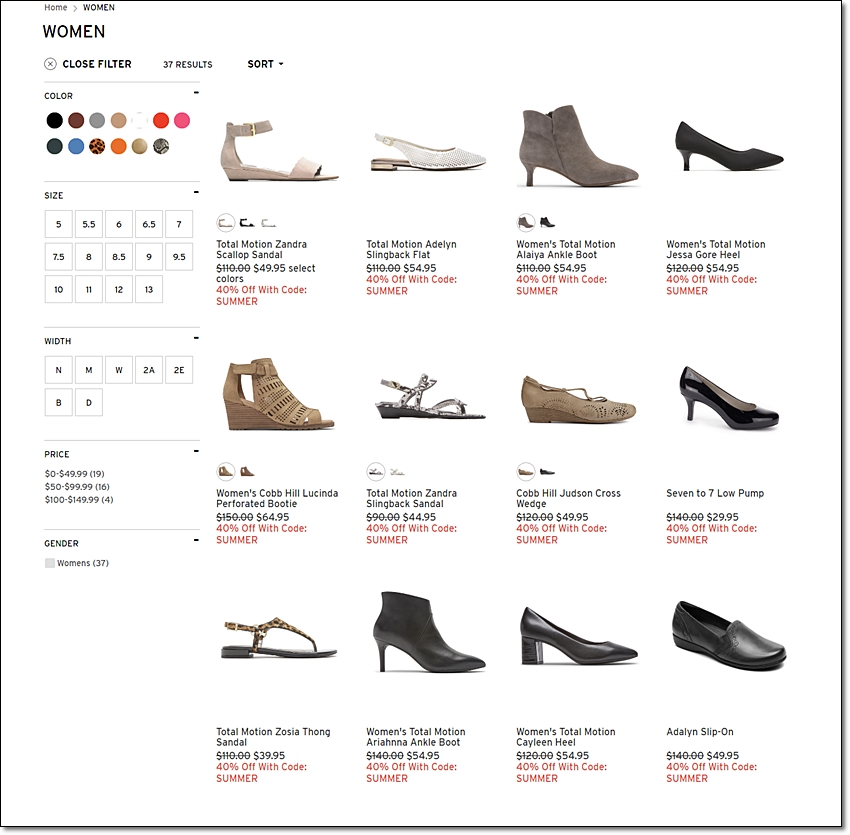This screenshot has width=850, height=835.
Task: Open Zosia Thong Sandal product image
Action: tap(279, 638)
